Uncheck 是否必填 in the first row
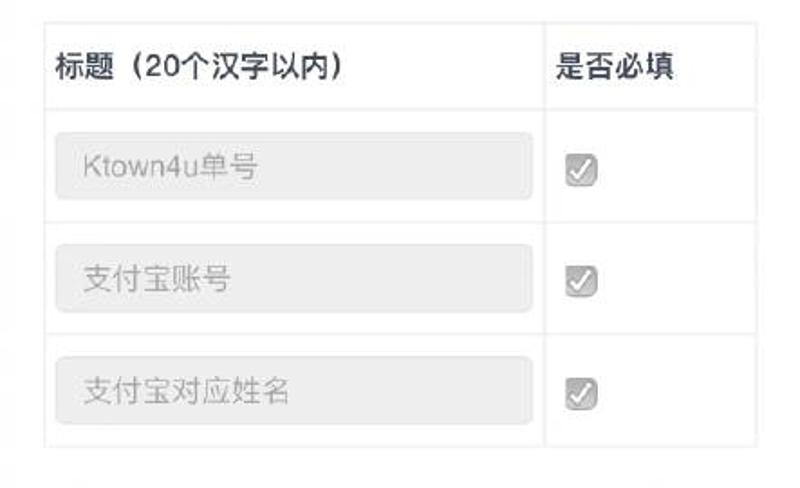 pos(581,170)
